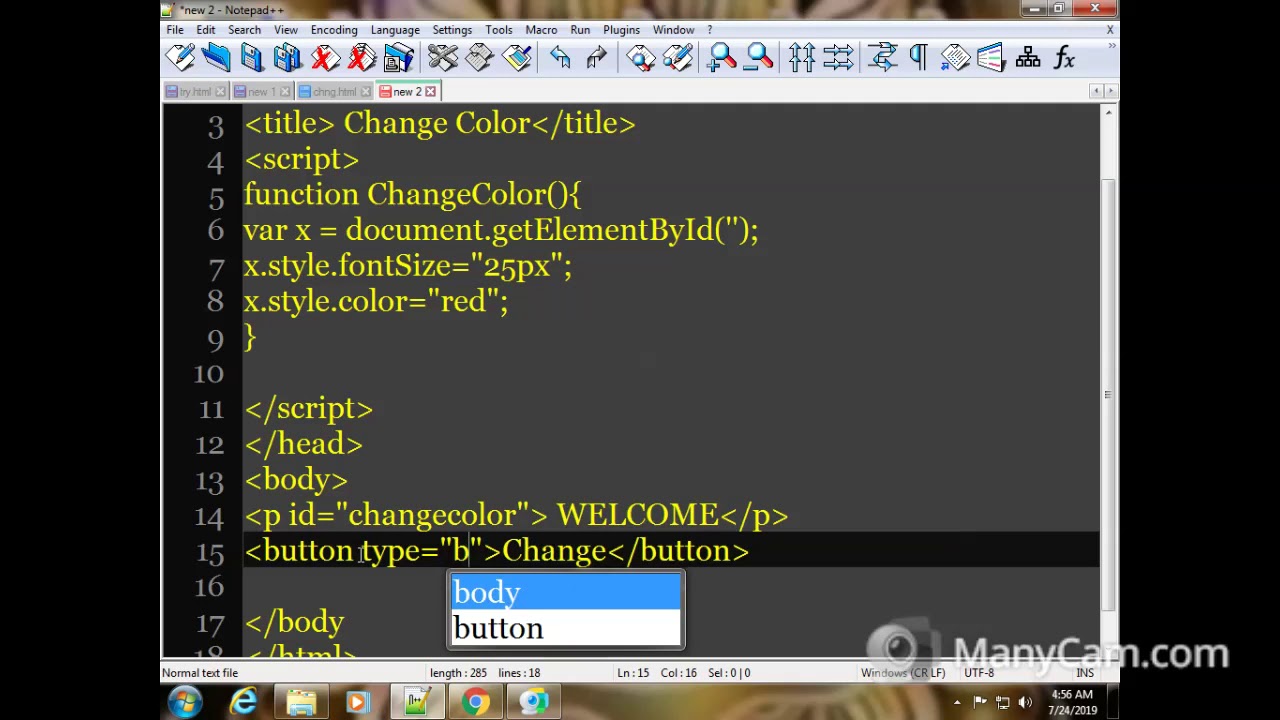
Task: Close the chng.html tab
Action: point(366,92)
